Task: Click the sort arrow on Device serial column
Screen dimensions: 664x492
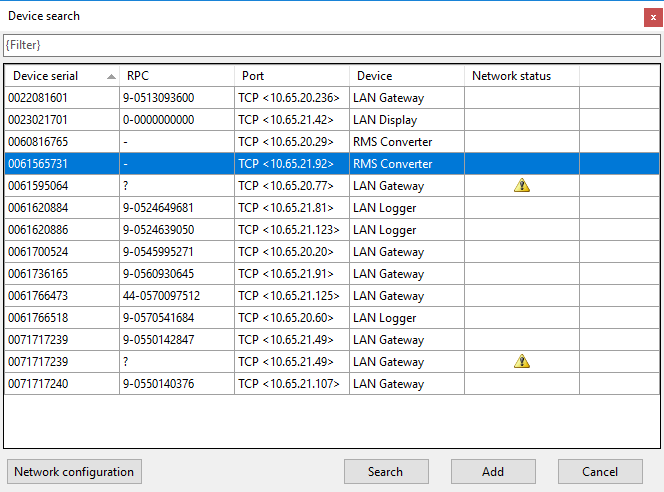Action: (x=111, y=76)
